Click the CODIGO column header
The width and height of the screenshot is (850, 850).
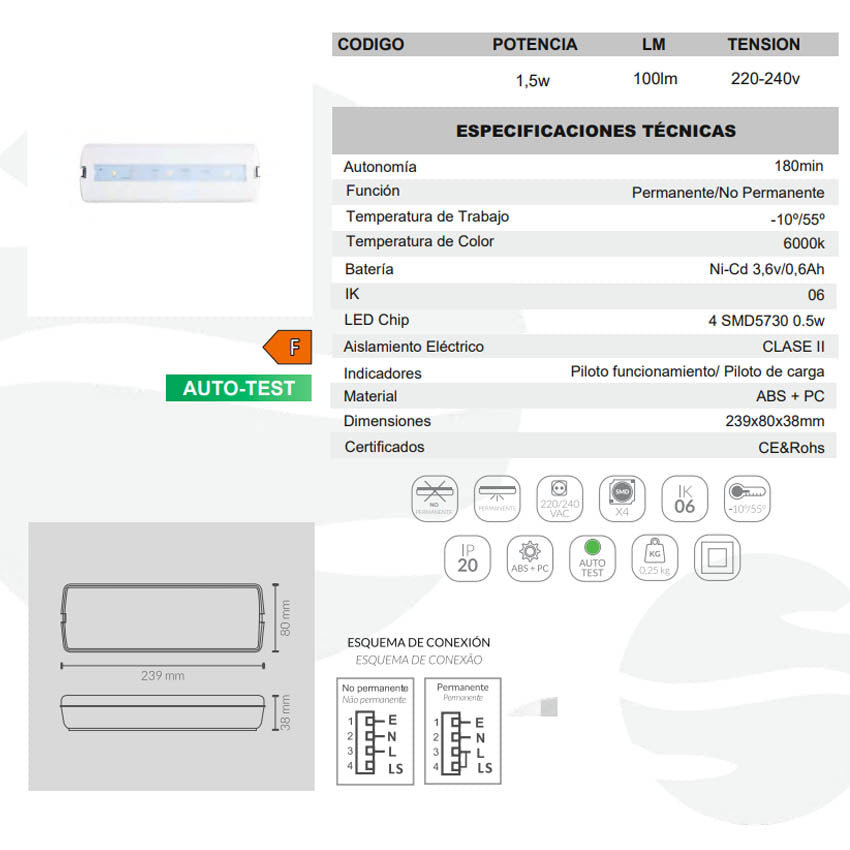click(371, 44)
